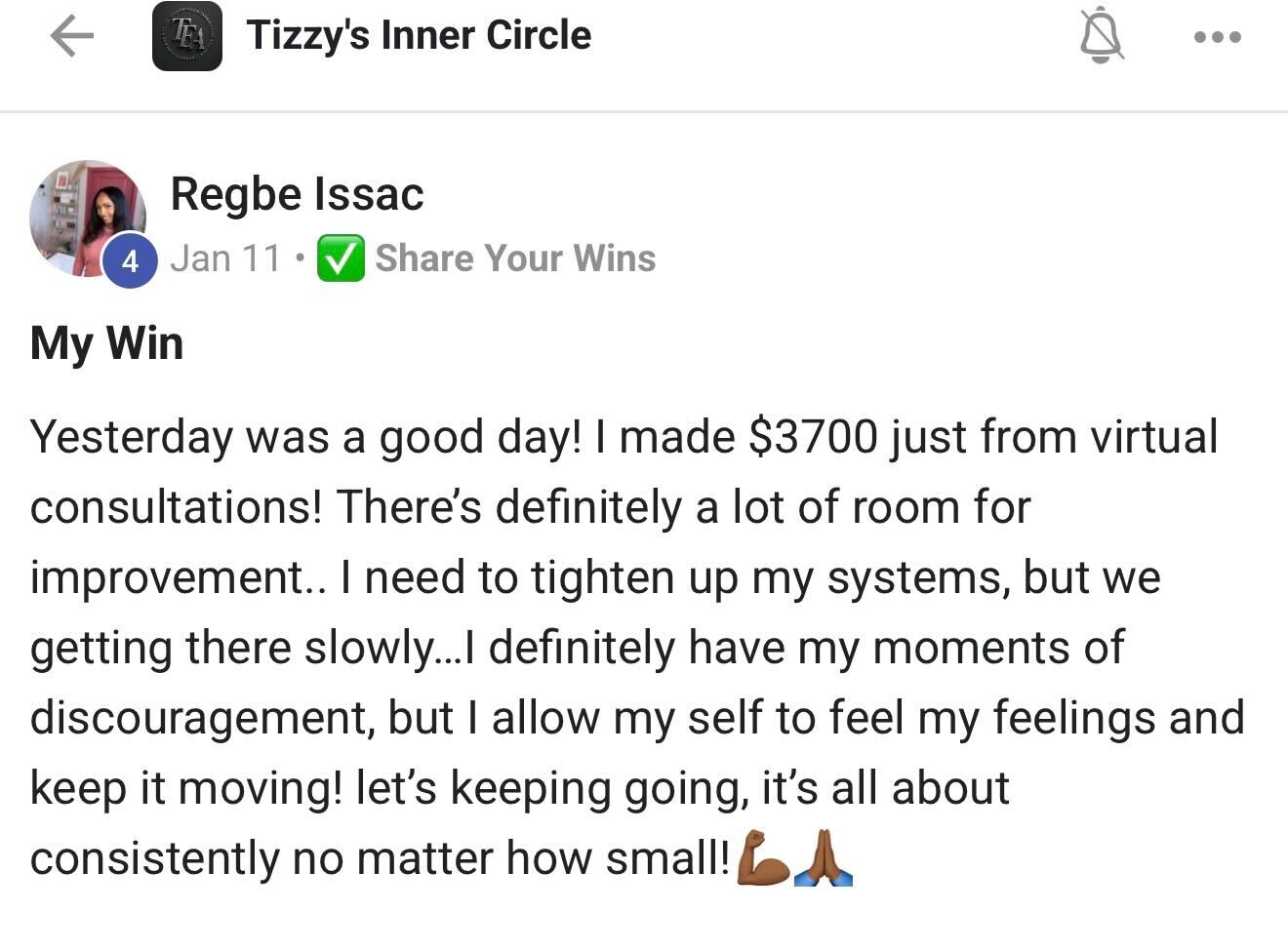This screenshot has height=951, width=1288.
Task: Go back using the left arrow
Action: tap(71, 37)
